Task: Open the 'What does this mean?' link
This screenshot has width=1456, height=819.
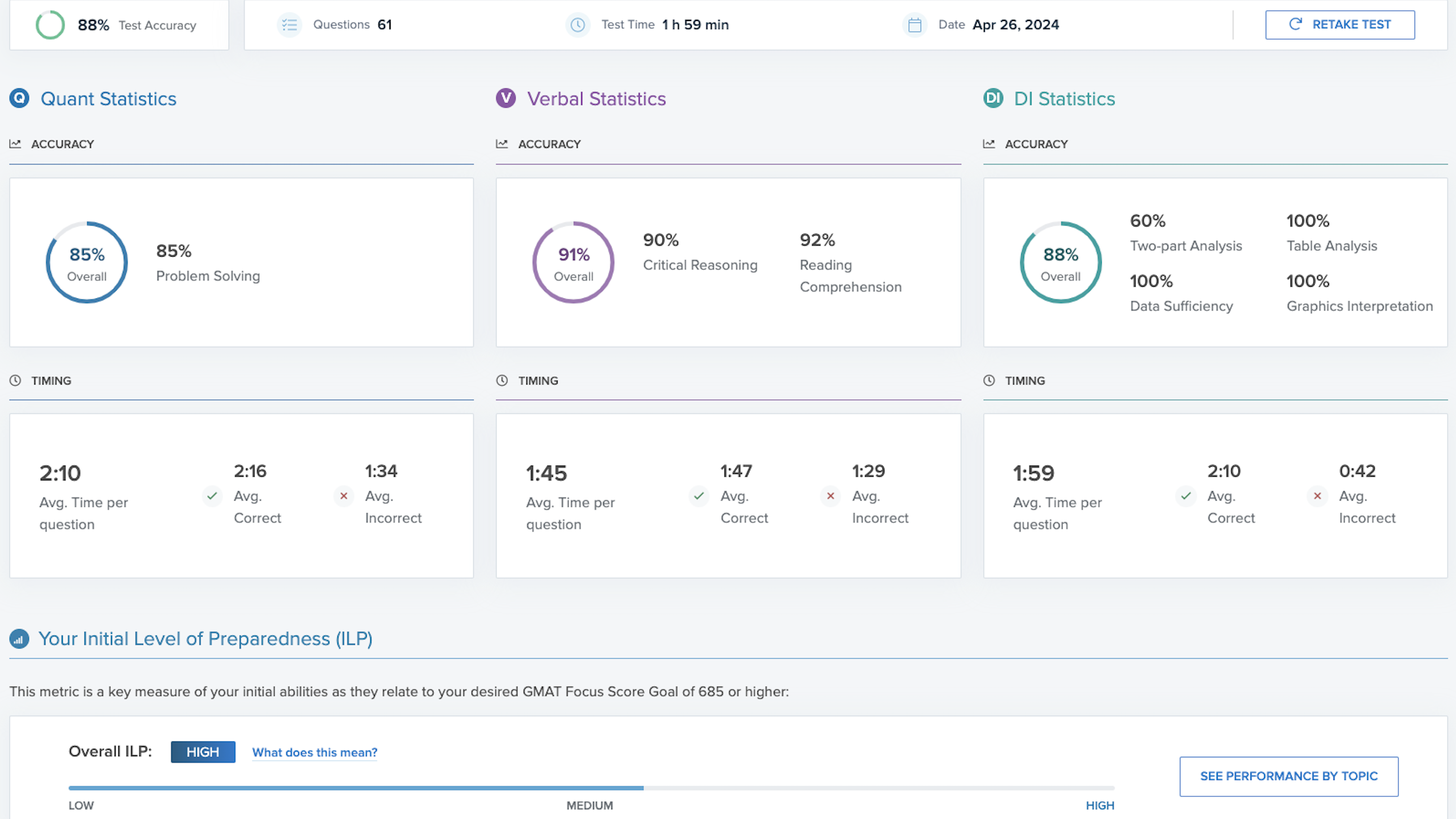Action: [x=315, y=752]
